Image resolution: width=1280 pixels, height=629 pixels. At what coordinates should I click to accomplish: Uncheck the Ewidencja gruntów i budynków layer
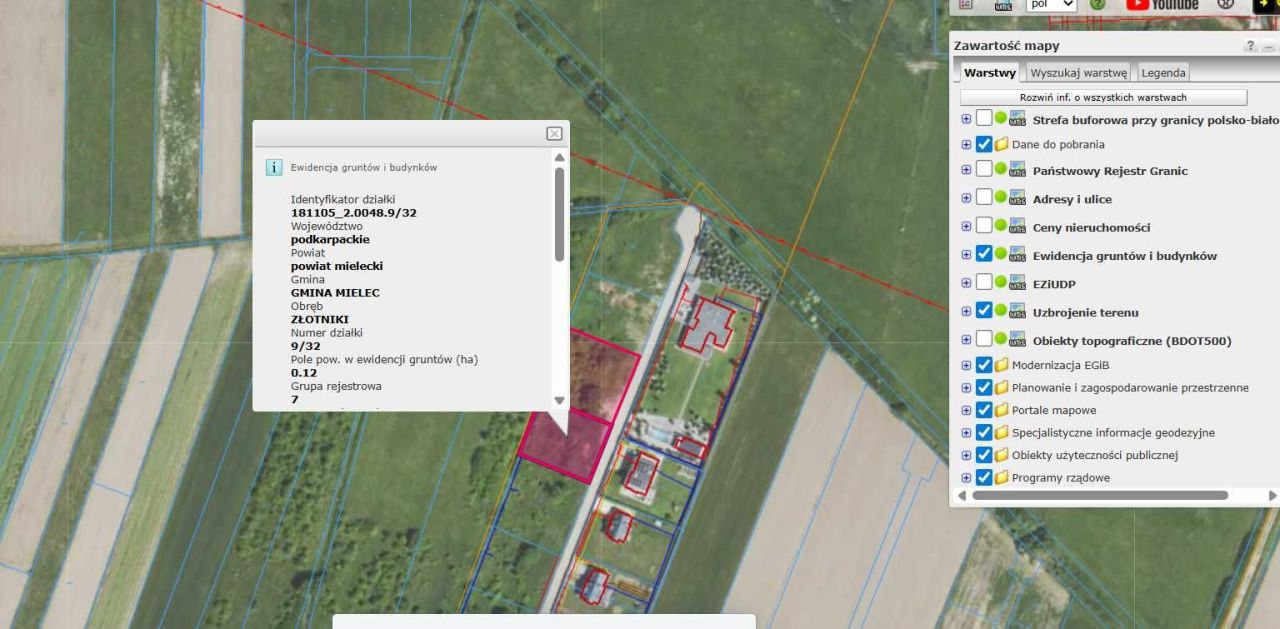point(984,255)
